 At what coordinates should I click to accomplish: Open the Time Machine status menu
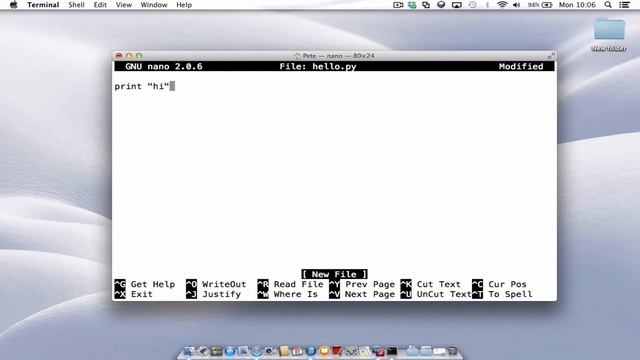pyautogui.click(x=472, y=5)
